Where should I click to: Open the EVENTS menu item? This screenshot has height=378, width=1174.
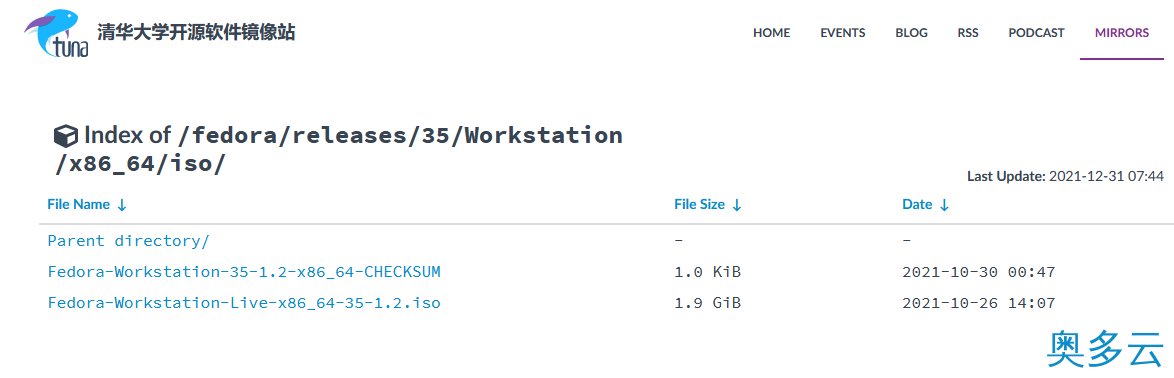[x=842, y=33]
